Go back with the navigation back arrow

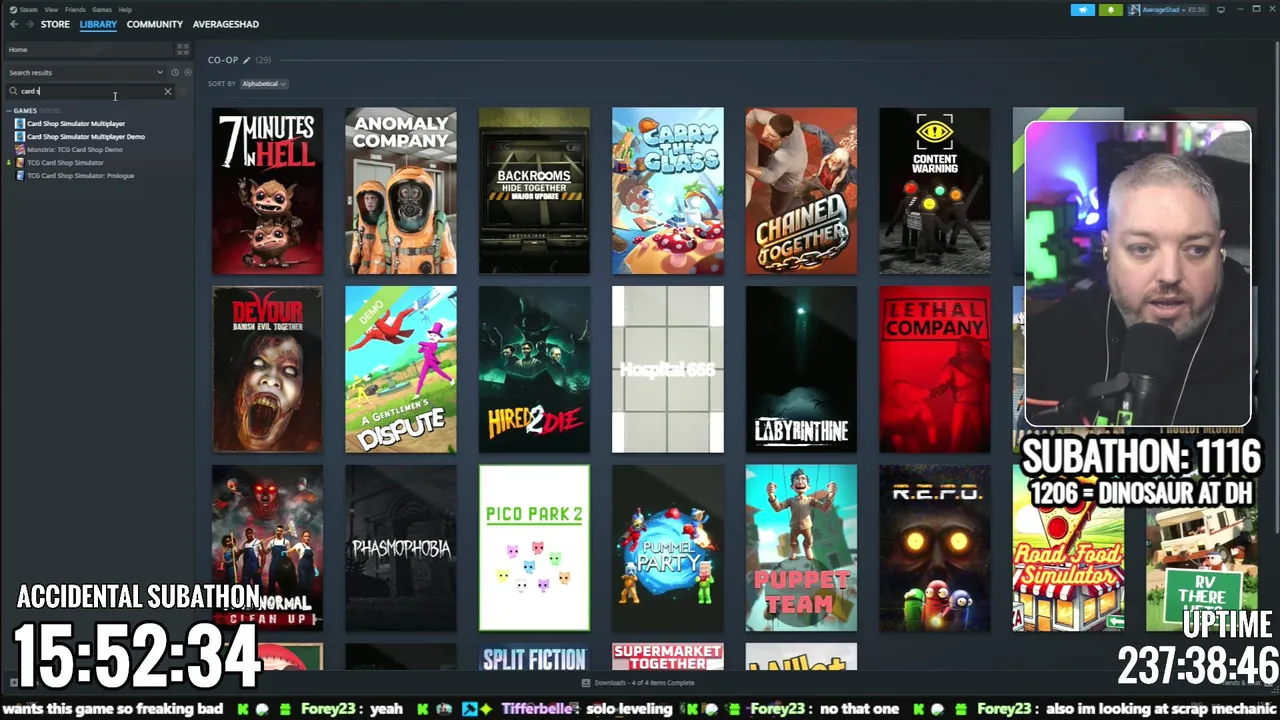point(14,24)
